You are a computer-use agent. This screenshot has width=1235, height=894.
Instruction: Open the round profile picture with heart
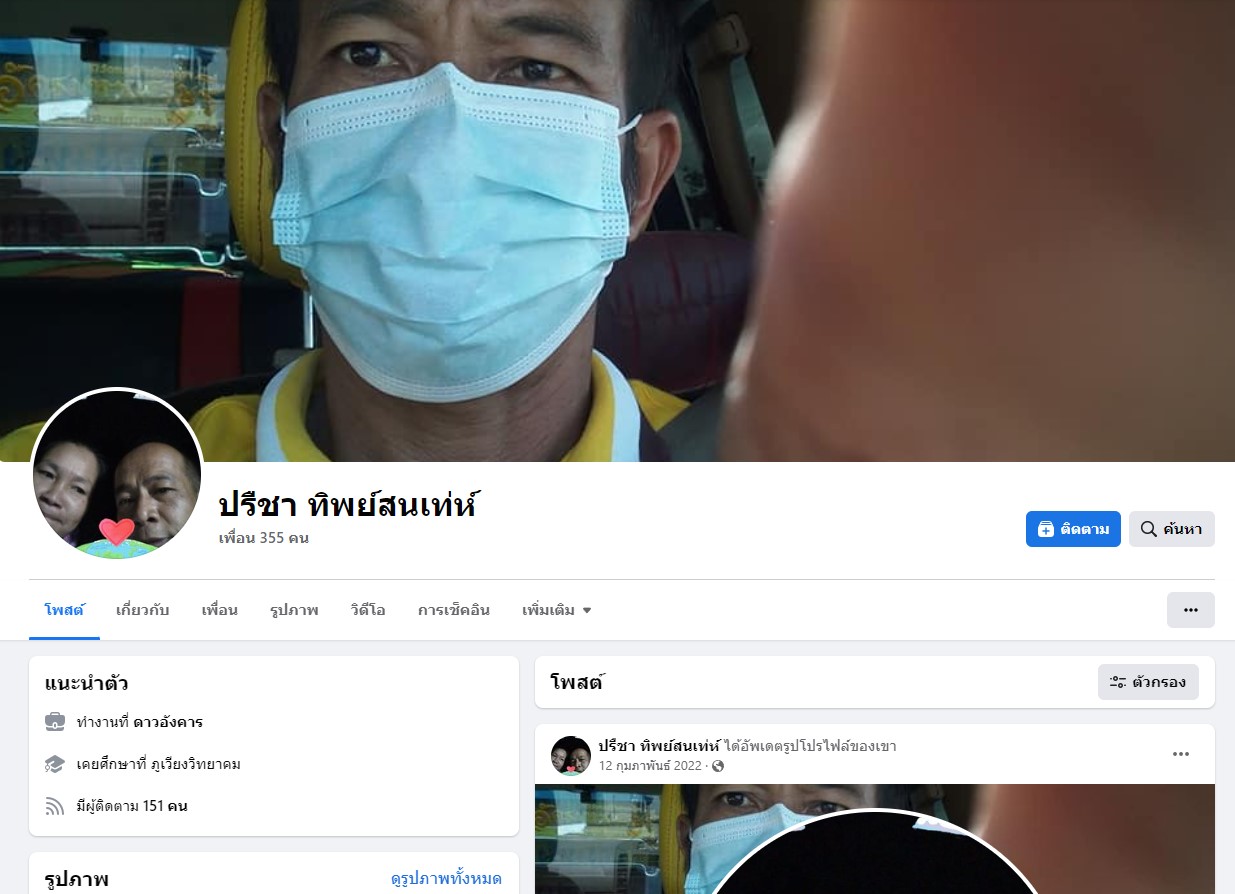[117, 474]
